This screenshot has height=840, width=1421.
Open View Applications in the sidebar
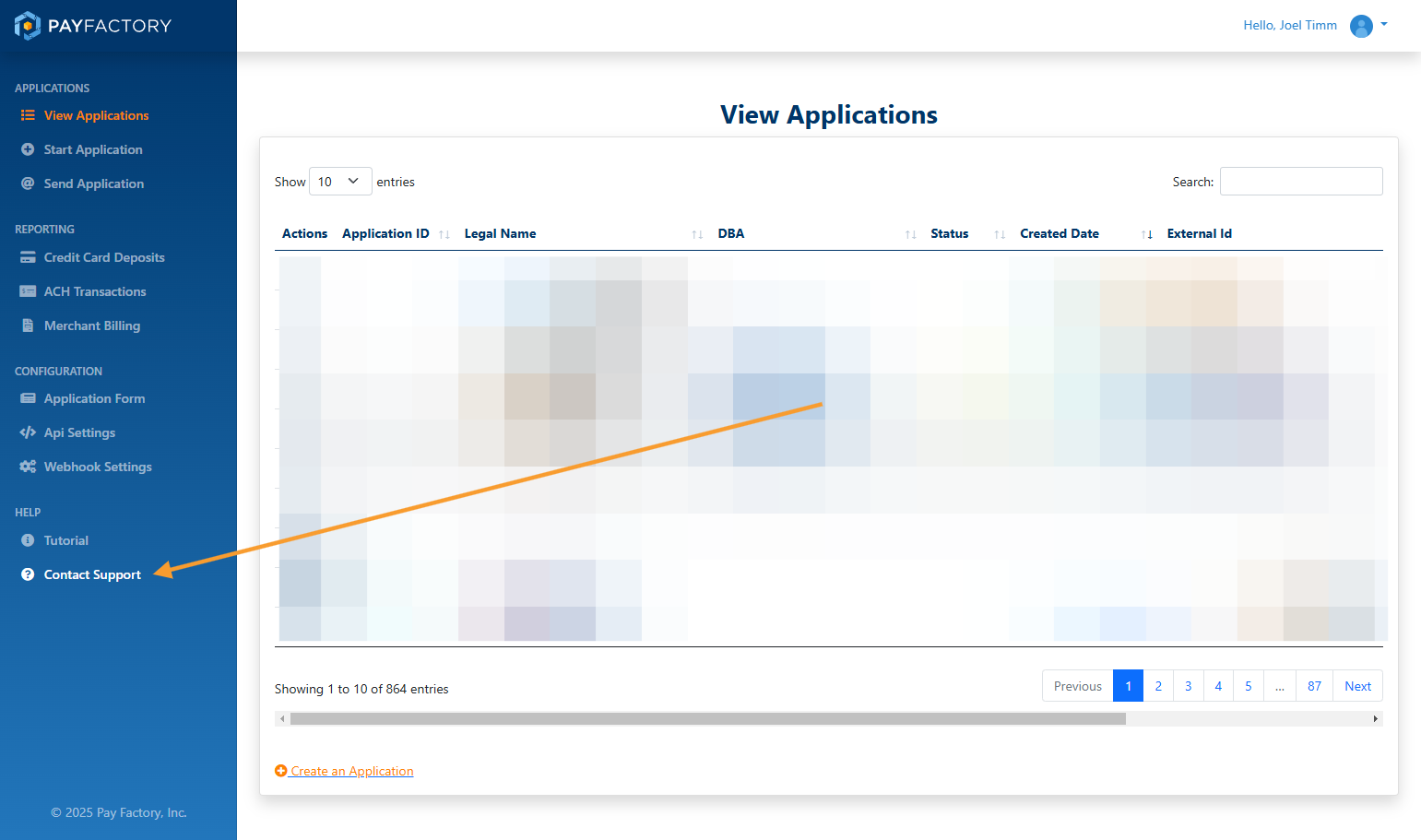[x=97, y=115]
